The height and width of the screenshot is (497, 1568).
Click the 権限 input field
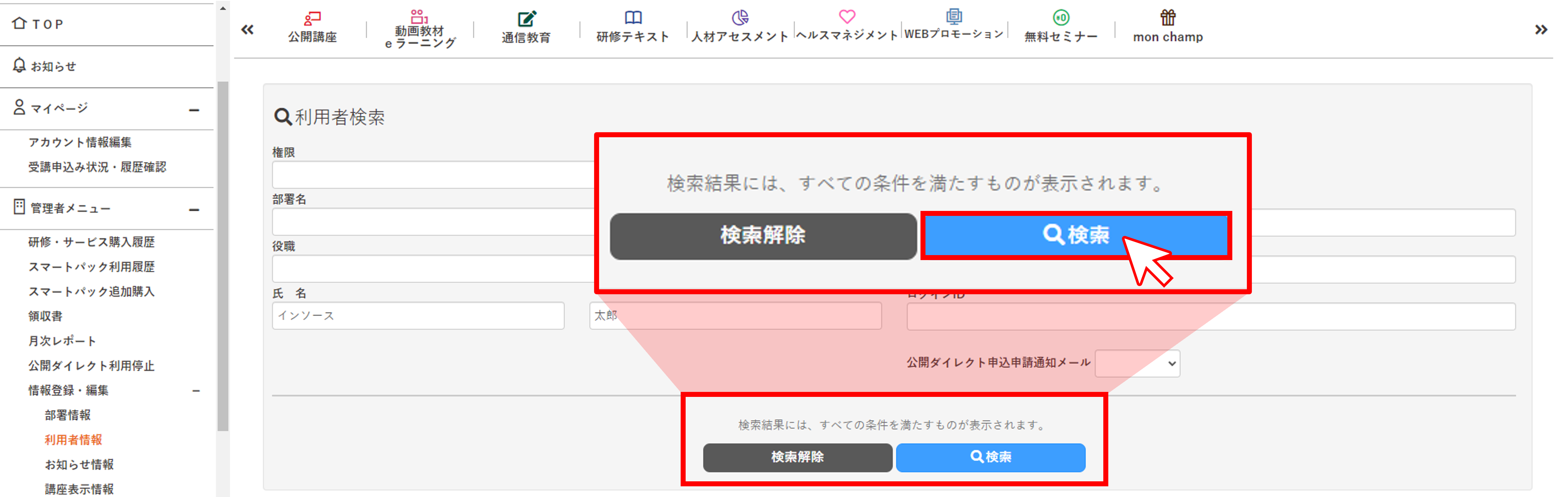pyautogui.click(x=433, y=175)
